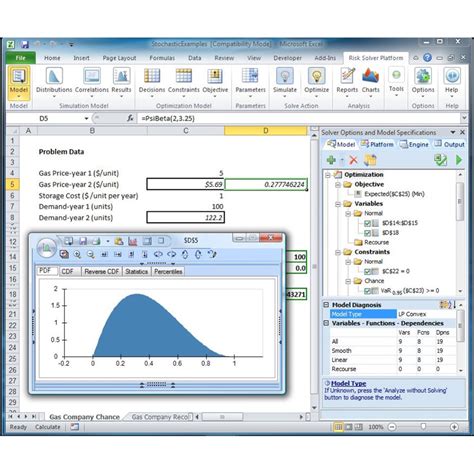Run Simulate from the ribbon
Image resolution: width=474 pixels, height=474 pixels.
pyautogui.click(x=285, y=83)
